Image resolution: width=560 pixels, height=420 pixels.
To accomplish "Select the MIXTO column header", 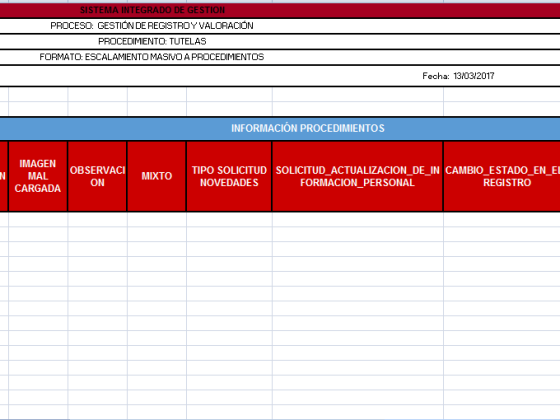I will click(156, 176).
